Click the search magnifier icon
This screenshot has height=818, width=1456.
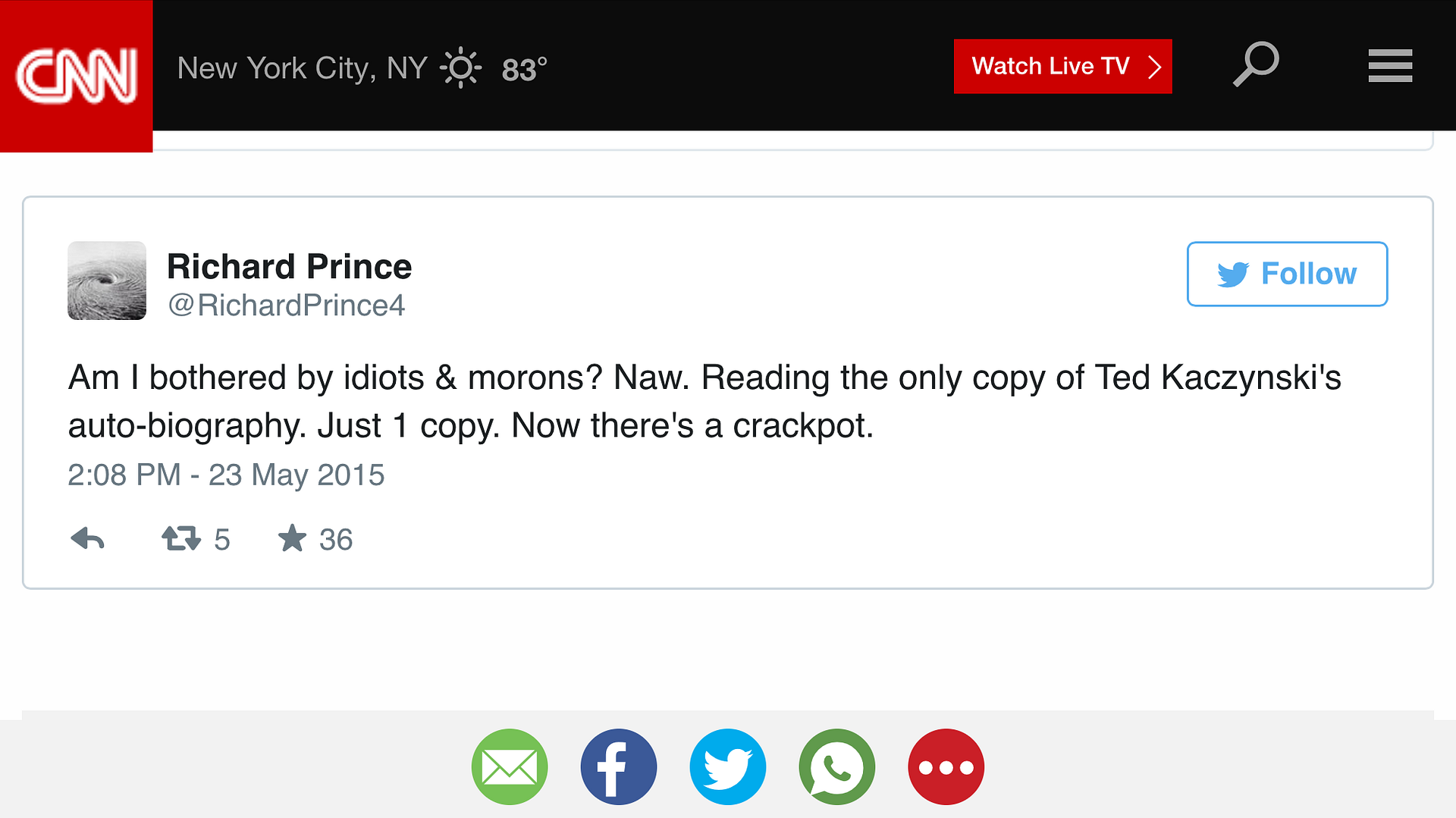coord(1256,65)
